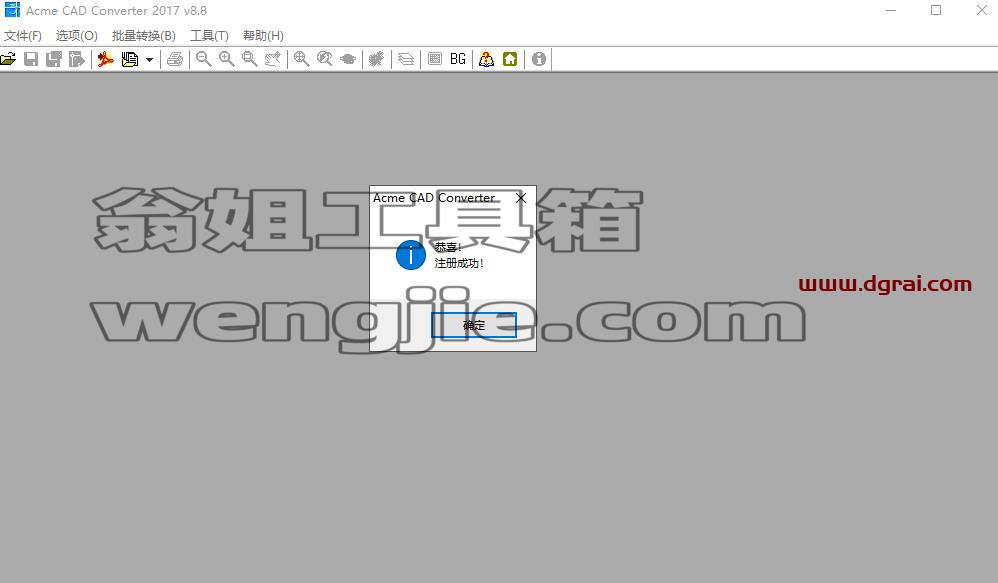Image resolution: width=998 pixels, height=583 pixels.
Task: Click the 注册成功! message text
Action: (x=459, y=263)
